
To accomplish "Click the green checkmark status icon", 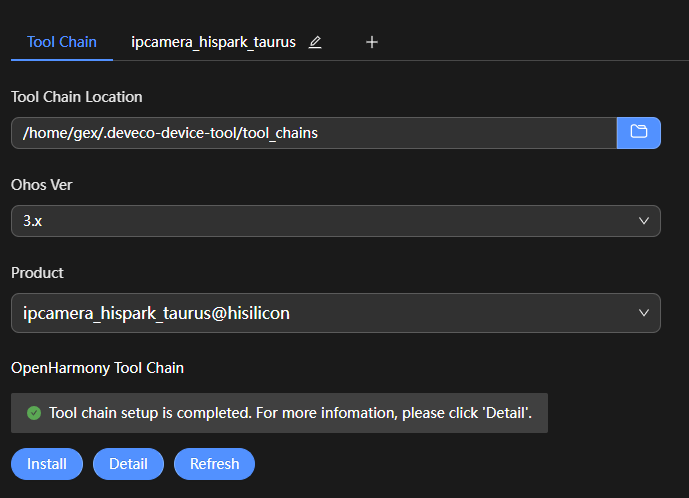I will click(34, 412).
